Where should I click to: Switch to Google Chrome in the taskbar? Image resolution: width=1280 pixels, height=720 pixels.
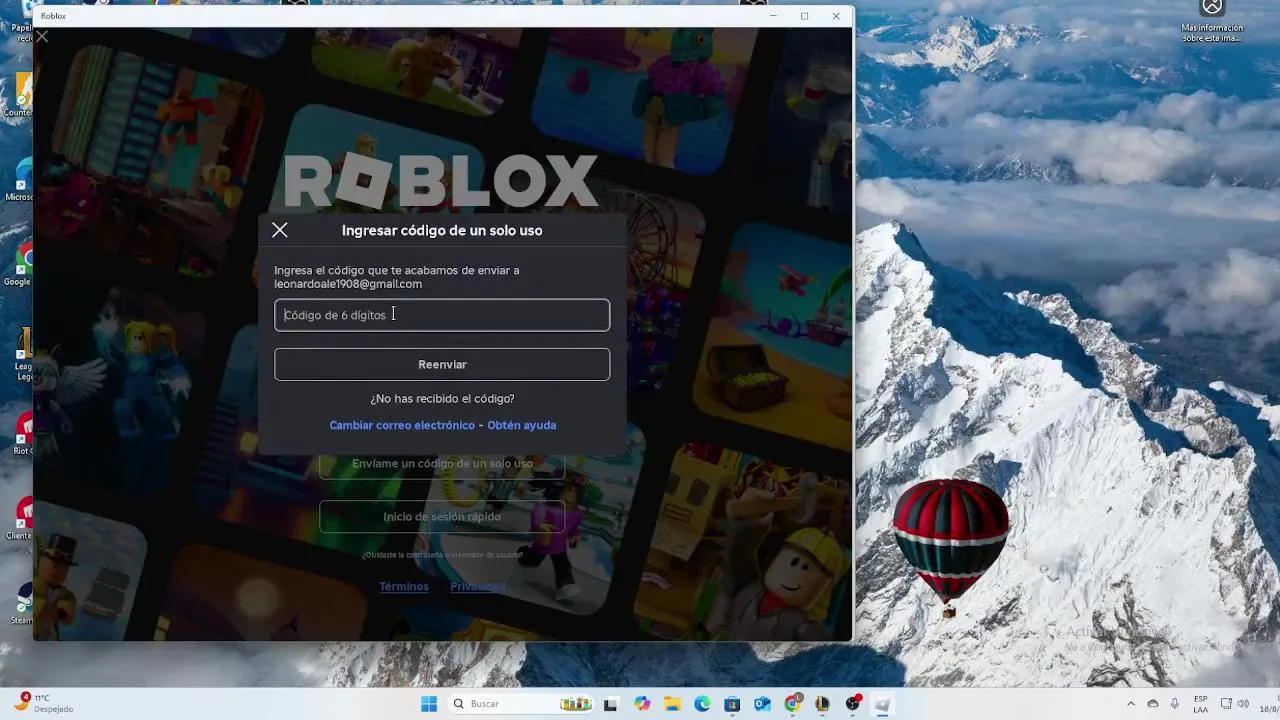click(792, 704)
